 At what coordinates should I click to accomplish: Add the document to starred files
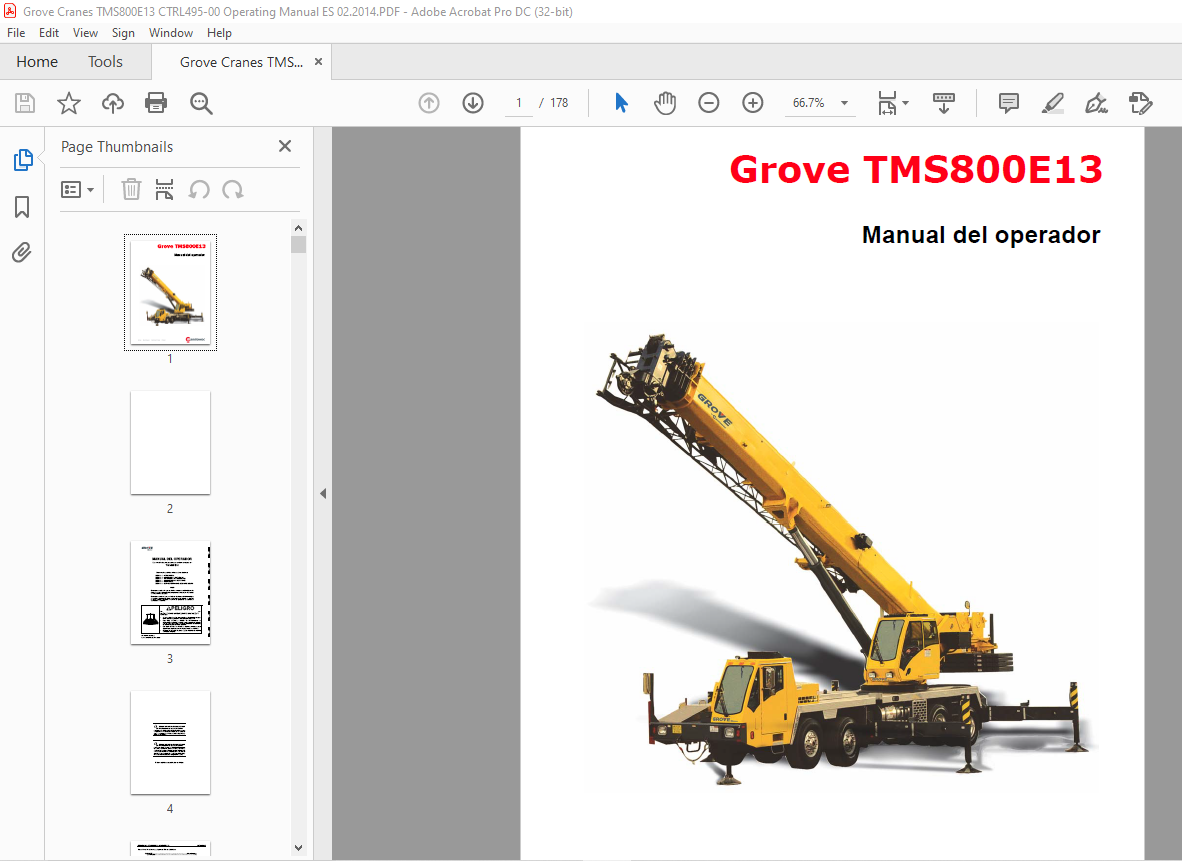69,103
